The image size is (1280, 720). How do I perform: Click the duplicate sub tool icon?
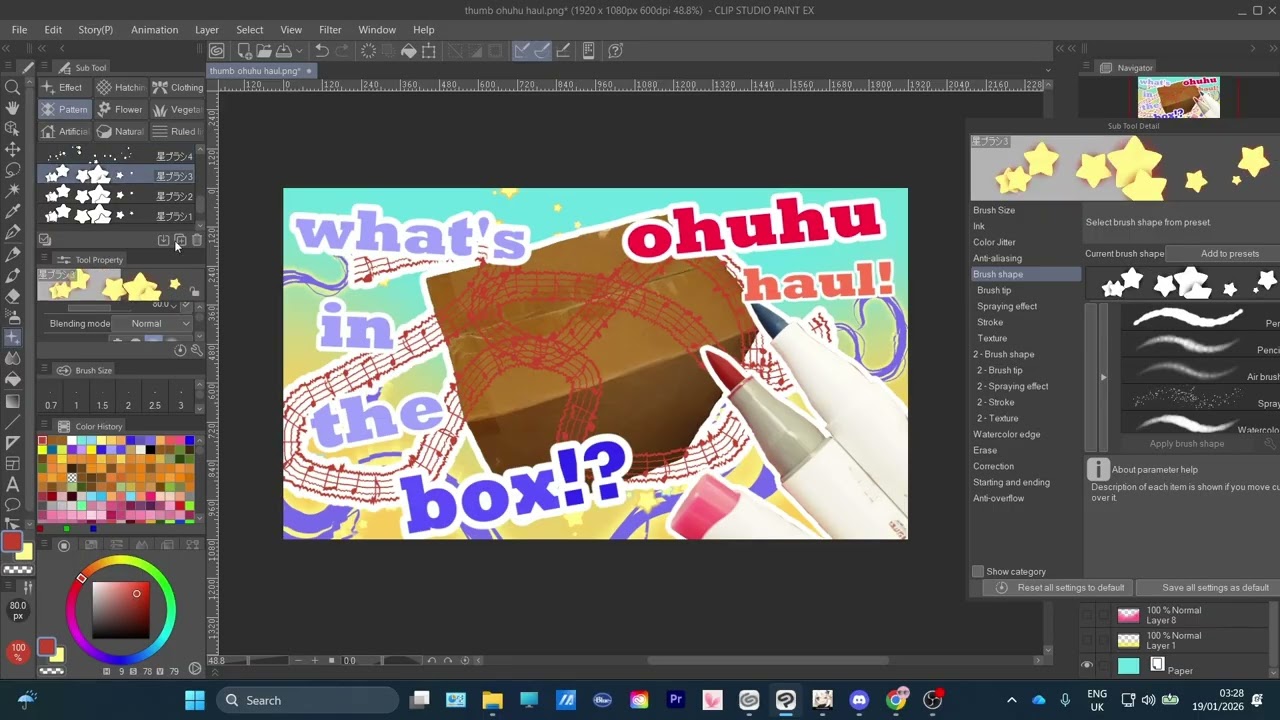(x=180, y=240)
